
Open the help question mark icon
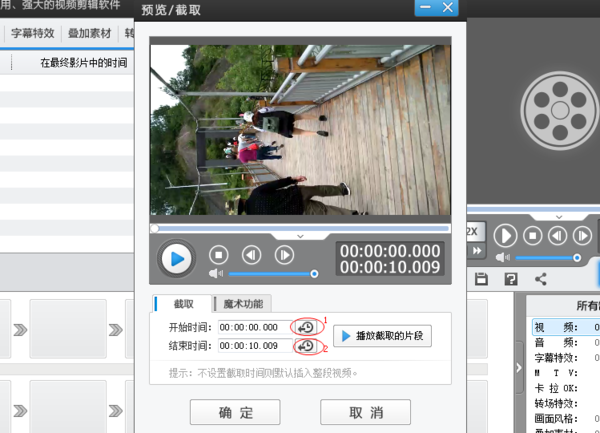pyautogui.click(x=511, y=279)
